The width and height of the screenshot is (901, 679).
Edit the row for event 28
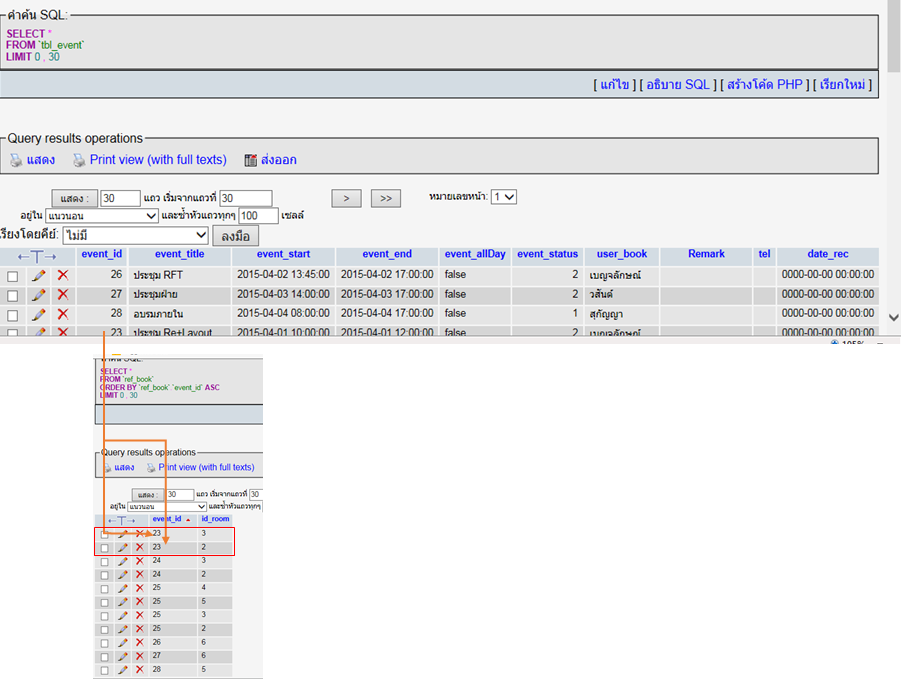point(39,314)
